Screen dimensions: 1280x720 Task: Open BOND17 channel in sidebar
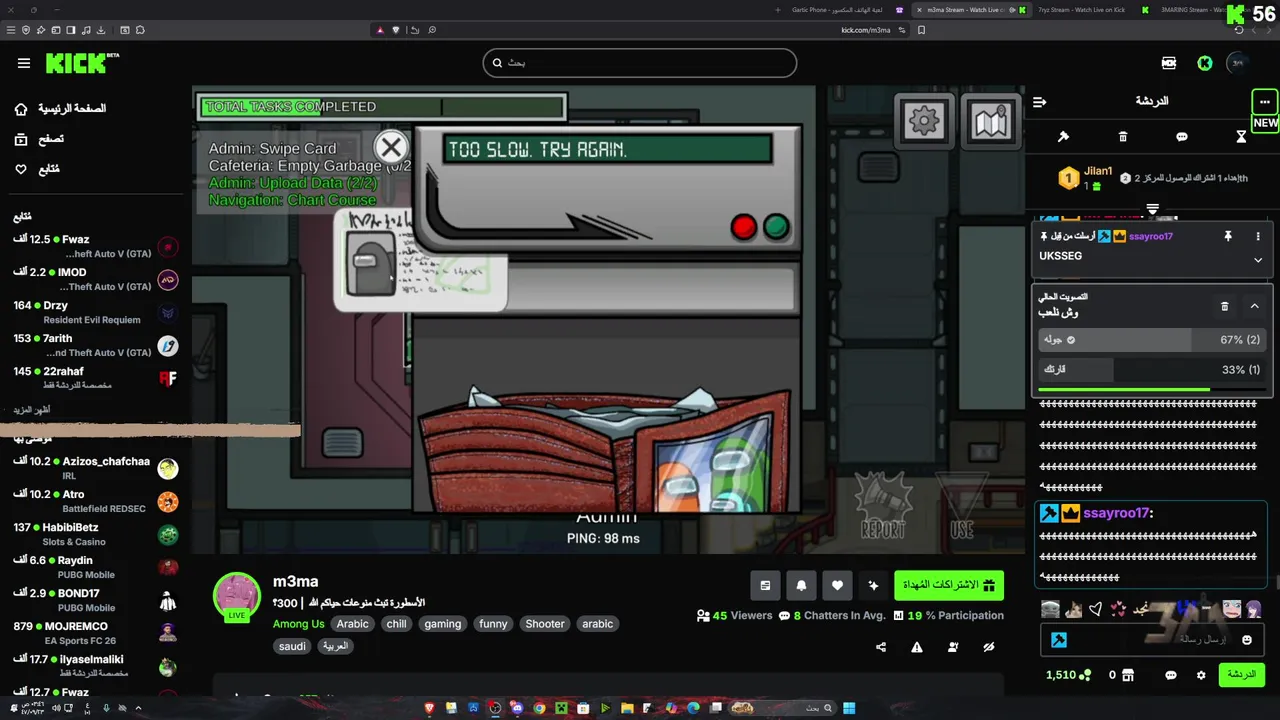click(95, 600)
